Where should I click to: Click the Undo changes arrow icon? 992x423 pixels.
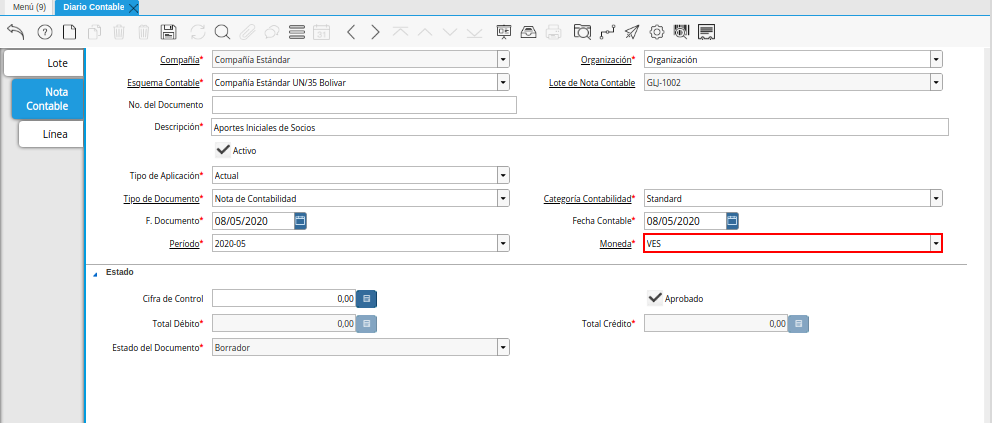(15, 32)
